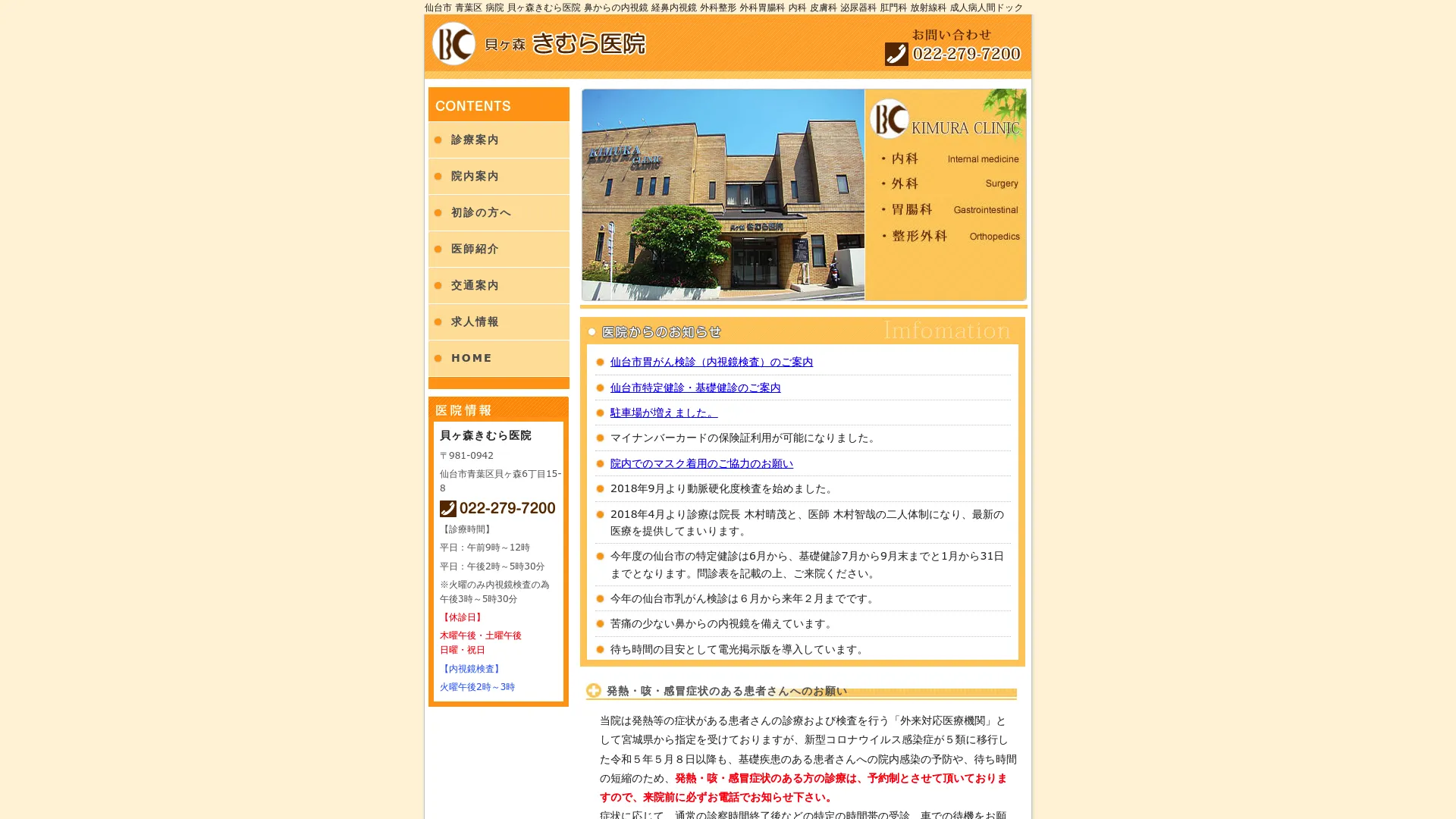Open 仙台市特定健診・基礎健診のご案内 link
Screen dimensions: 1456x819
[695, 388]
